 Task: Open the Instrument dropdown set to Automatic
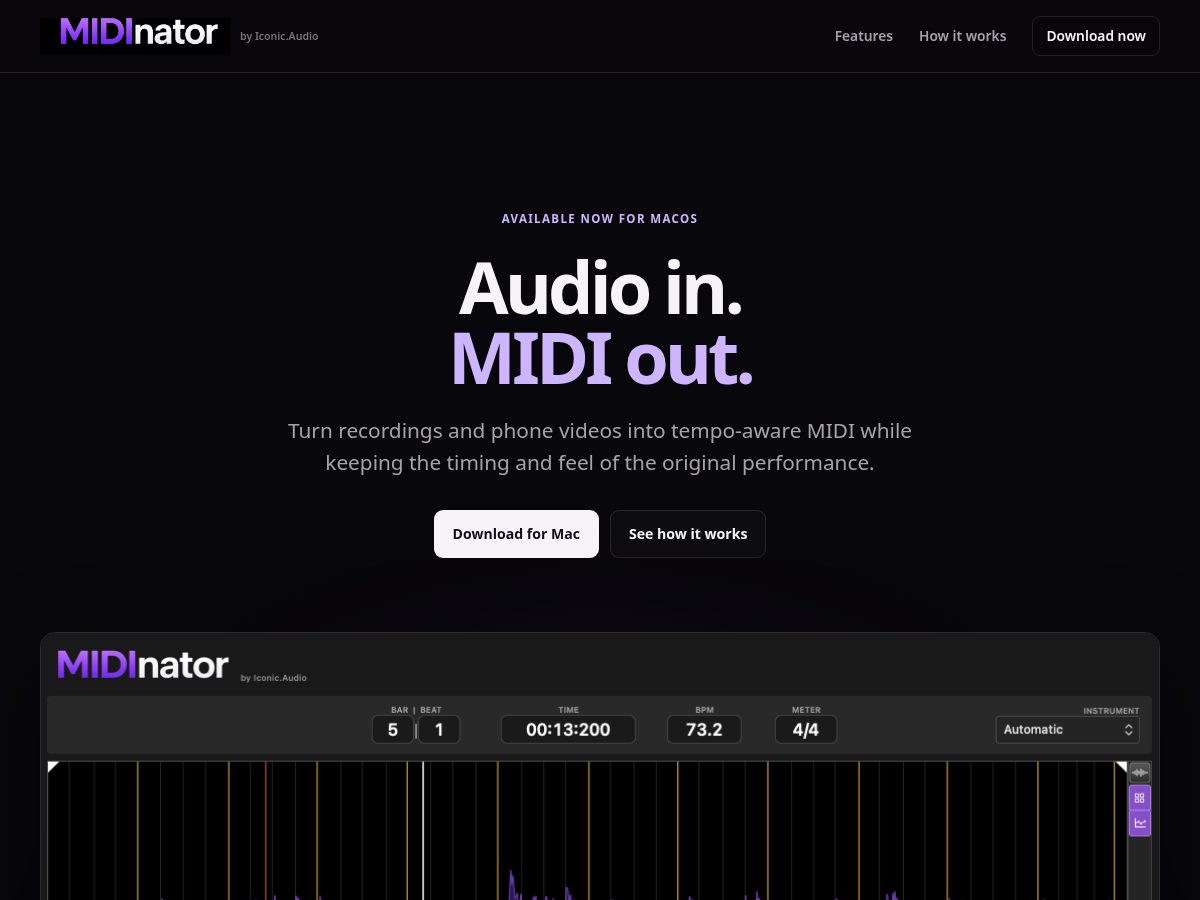(x=1067, y=729)
